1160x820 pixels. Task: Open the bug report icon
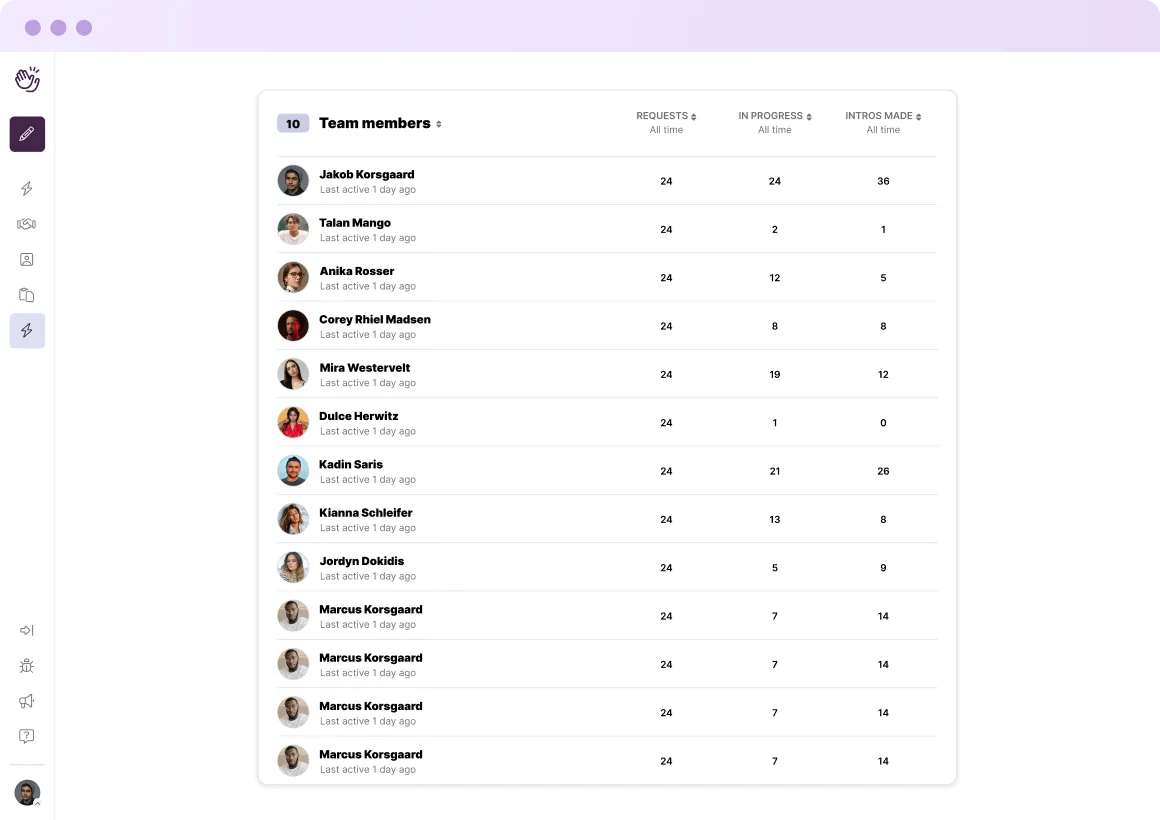click(x=27, y=666)
